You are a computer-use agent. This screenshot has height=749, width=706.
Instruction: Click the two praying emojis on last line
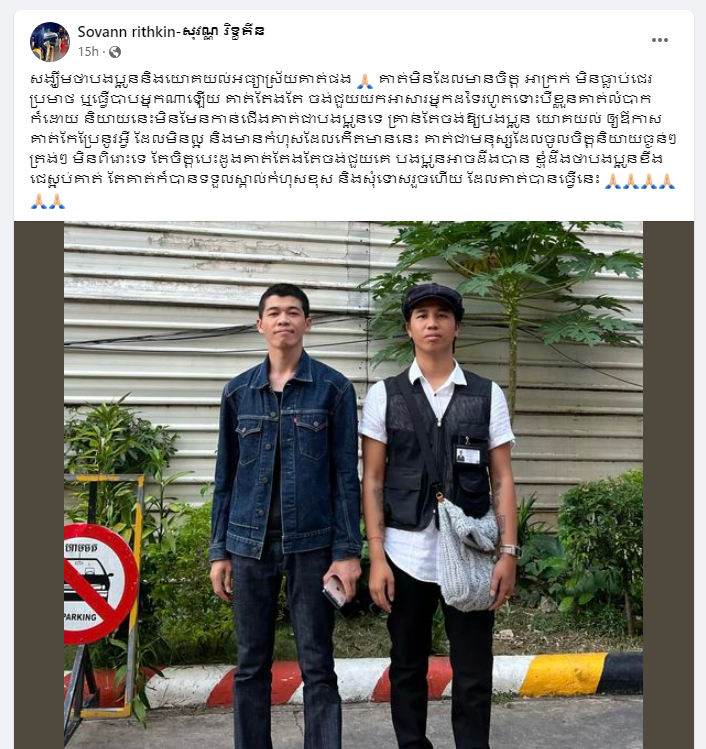click(48, 202)
